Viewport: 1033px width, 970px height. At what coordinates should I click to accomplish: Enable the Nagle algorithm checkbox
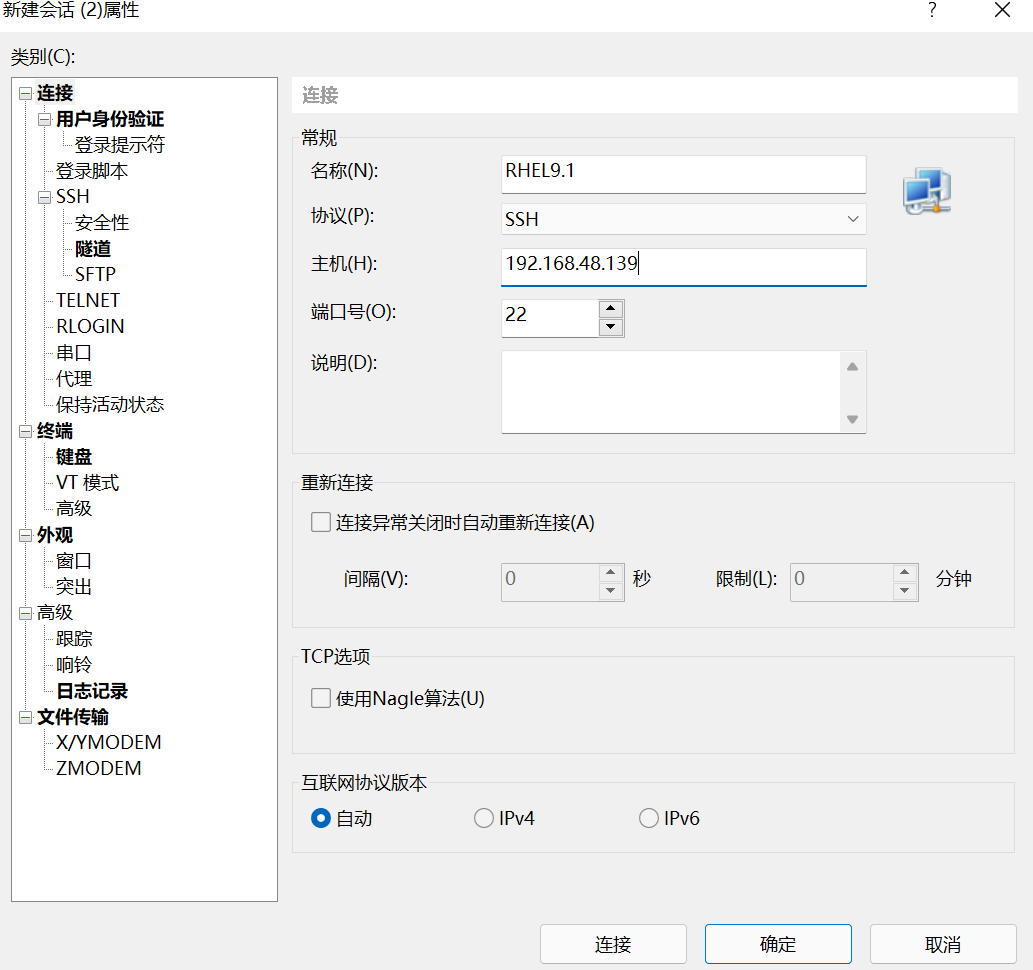[x=321, y=698]
